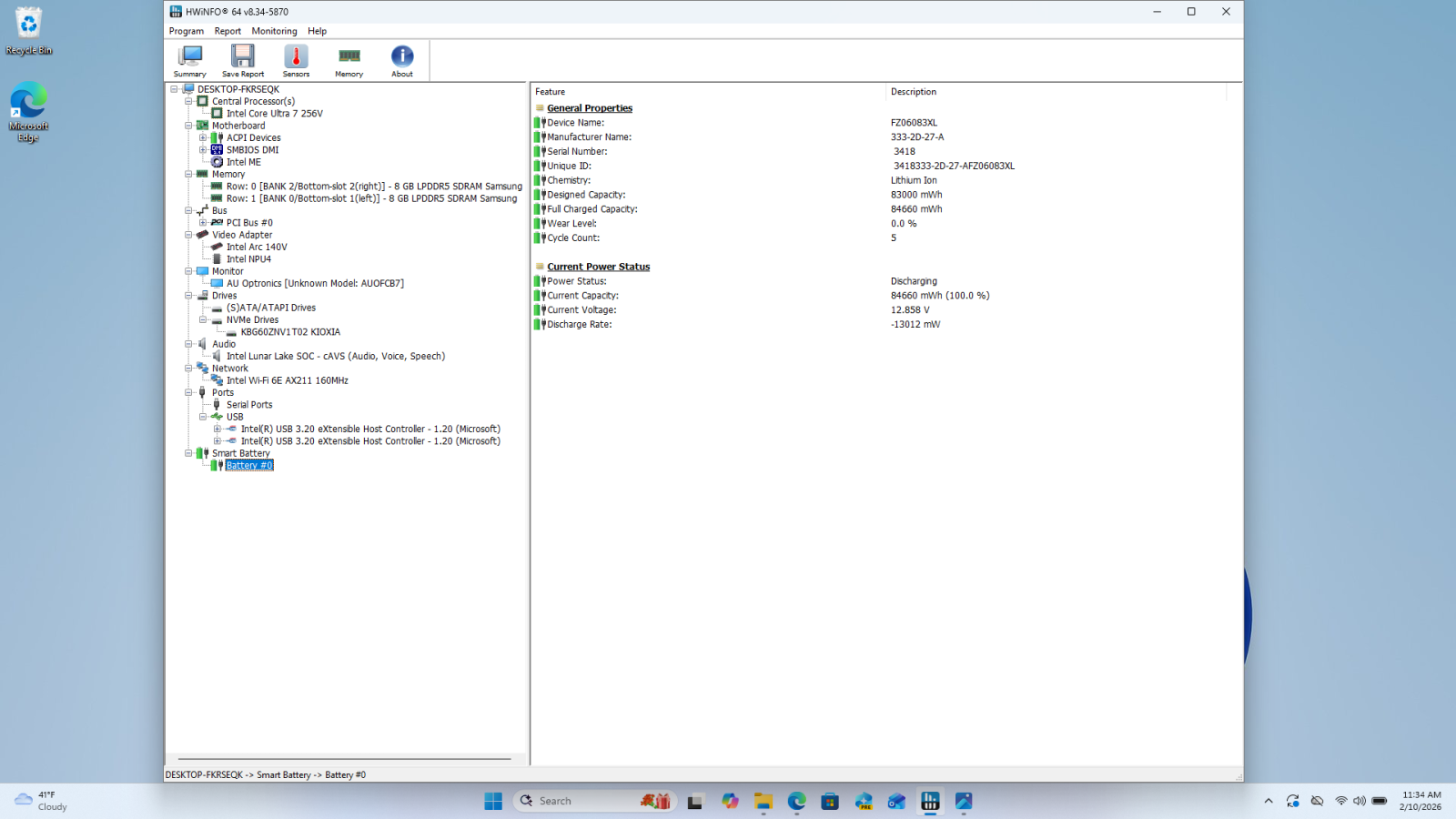
Task: Click the Current Power Status heading
Action: tap(598, 268)
